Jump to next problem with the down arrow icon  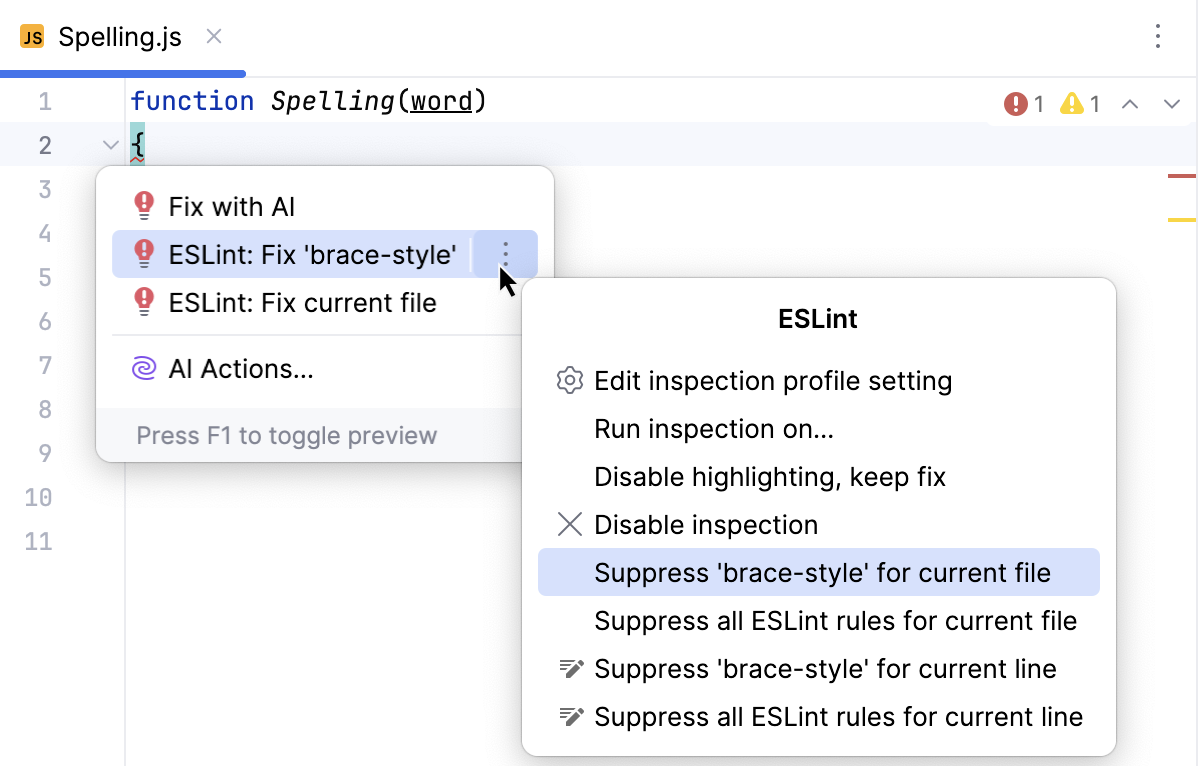pyautogui.click(x=1172, y=103)
